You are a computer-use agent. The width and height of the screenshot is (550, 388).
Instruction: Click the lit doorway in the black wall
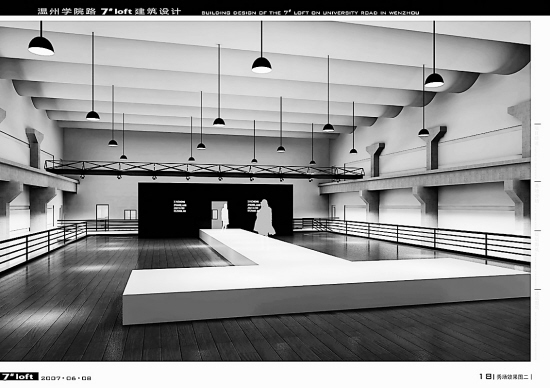tap(219, 214)
